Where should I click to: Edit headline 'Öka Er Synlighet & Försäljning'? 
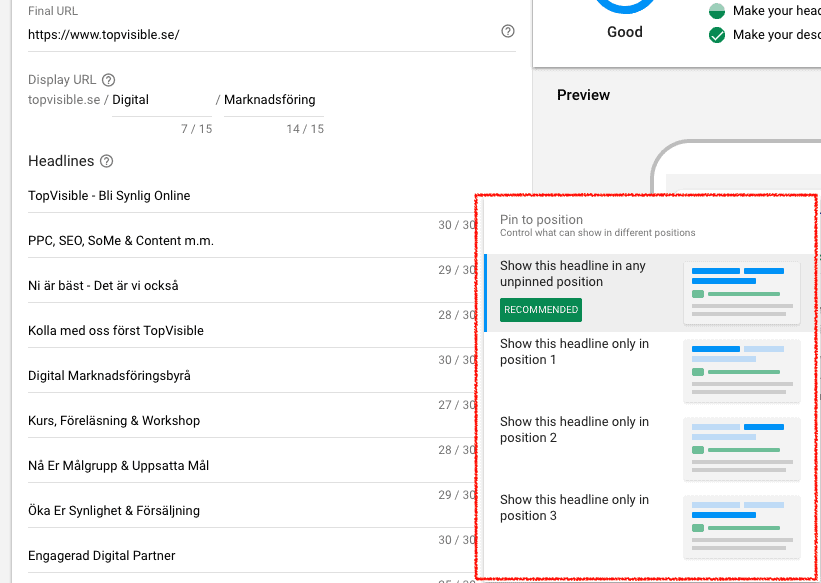pyautogui.click(x=251, y=511)
